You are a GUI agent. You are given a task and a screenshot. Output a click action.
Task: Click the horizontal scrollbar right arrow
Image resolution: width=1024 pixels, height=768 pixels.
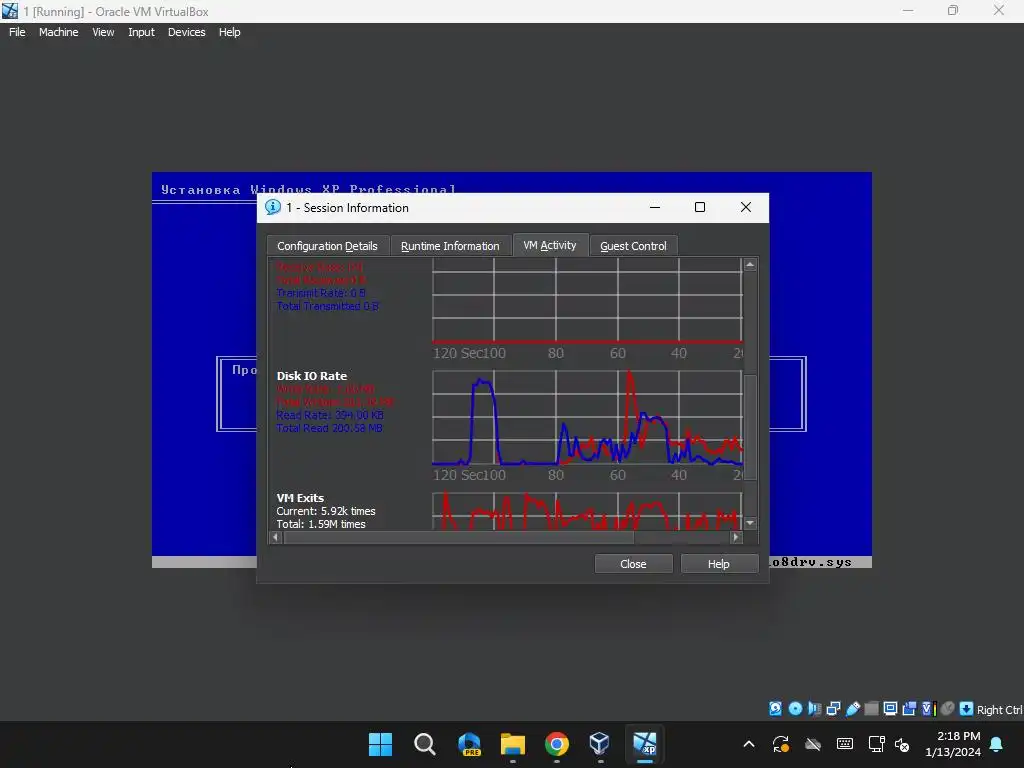tap(736, 537)
